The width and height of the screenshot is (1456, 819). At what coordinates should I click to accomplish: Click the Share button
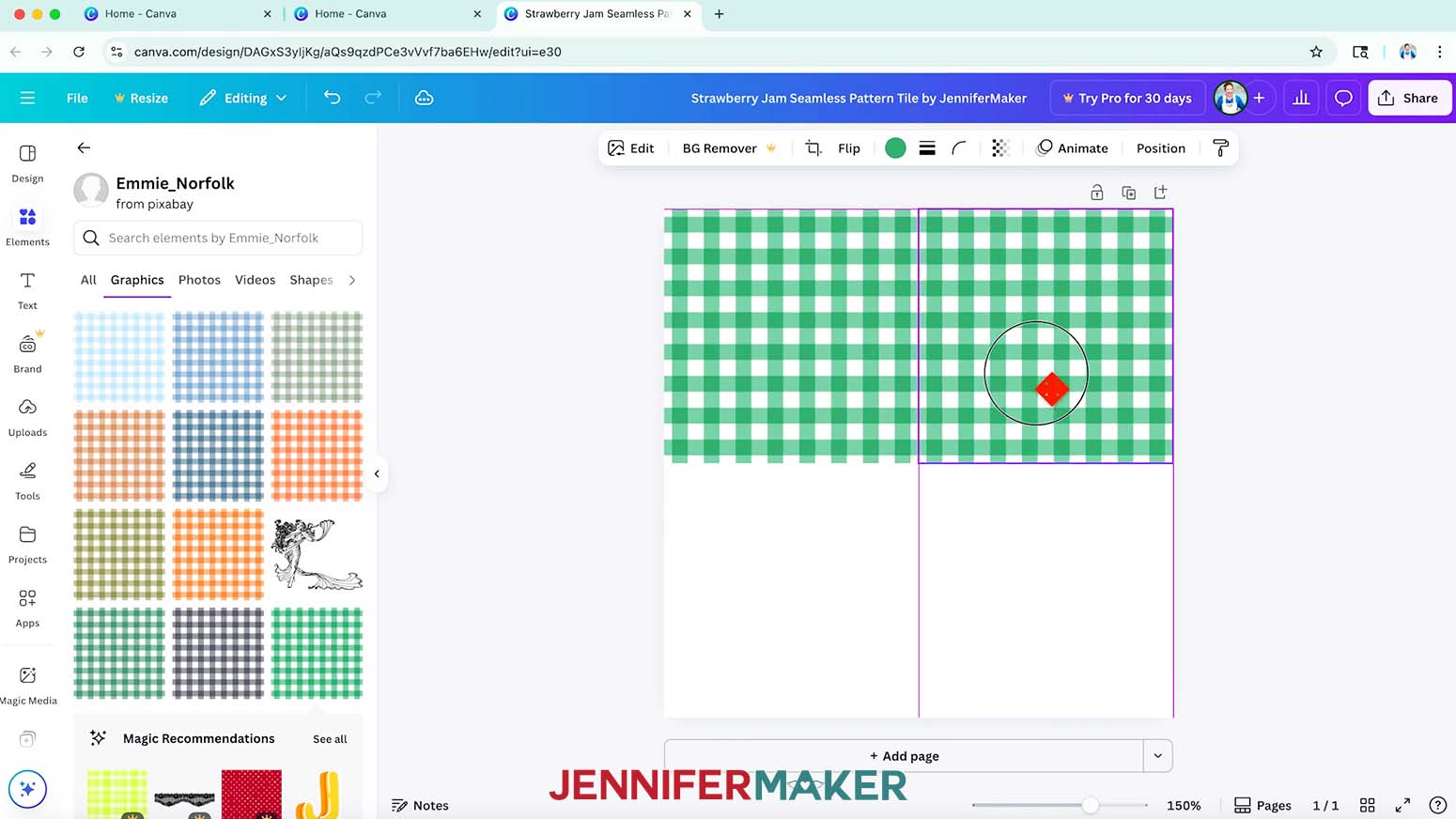pos(1409,98)
